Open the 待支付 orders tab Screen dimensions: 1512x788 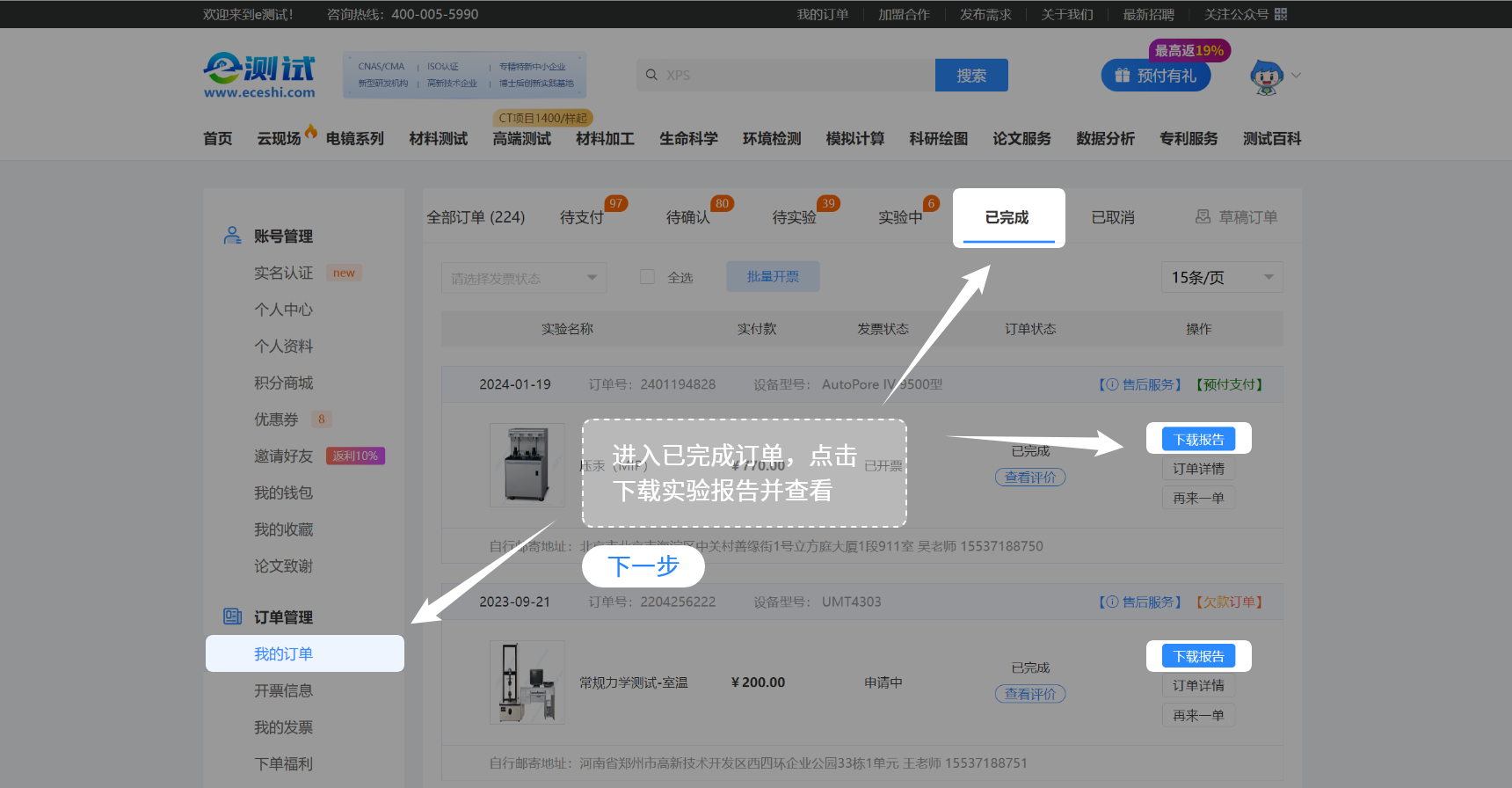pyautogui.click(x=582, y=217)
